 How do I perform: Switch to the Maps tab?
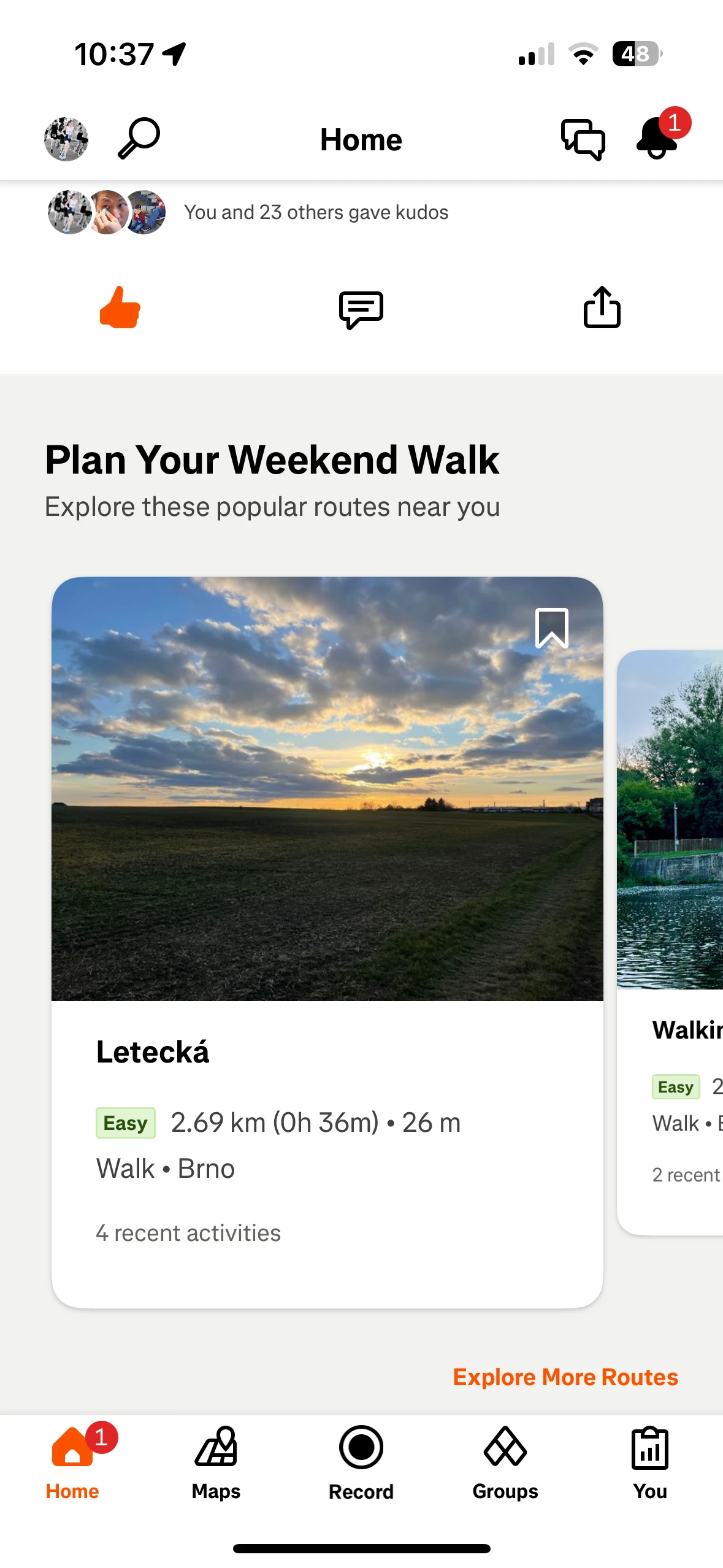pos(216,1462)
